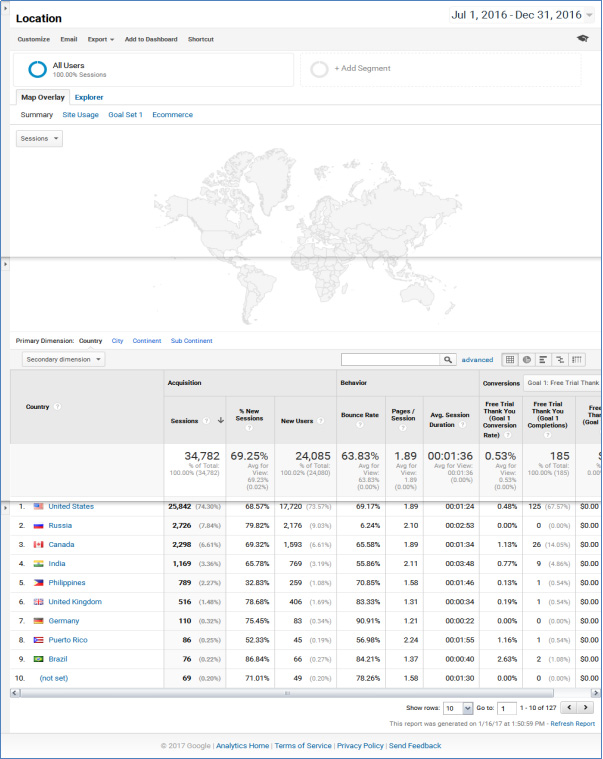Open the Export menu
603x759 pixels.
[x=99, y=39]
